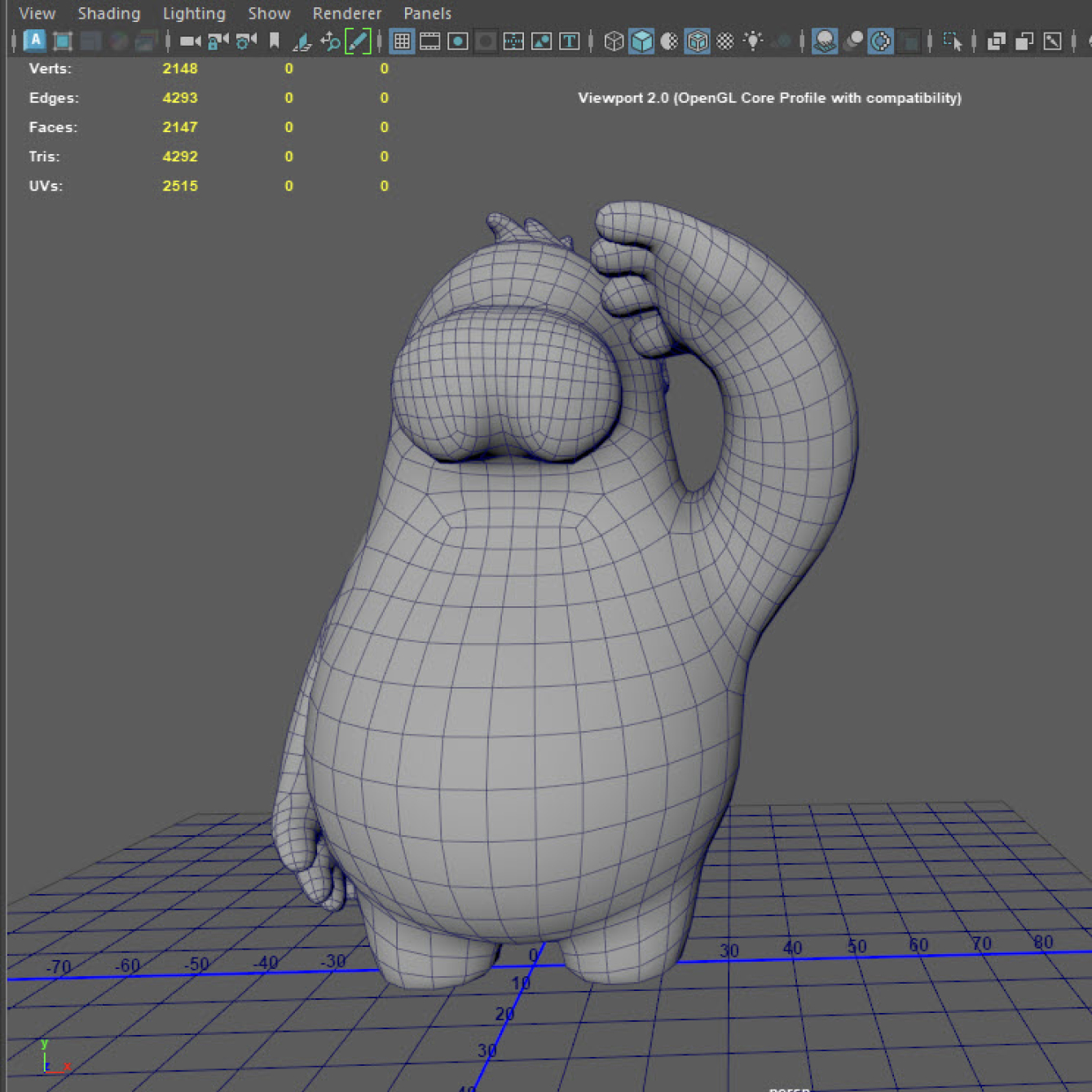Enable the Textured checker display icon

click(725, 41)
